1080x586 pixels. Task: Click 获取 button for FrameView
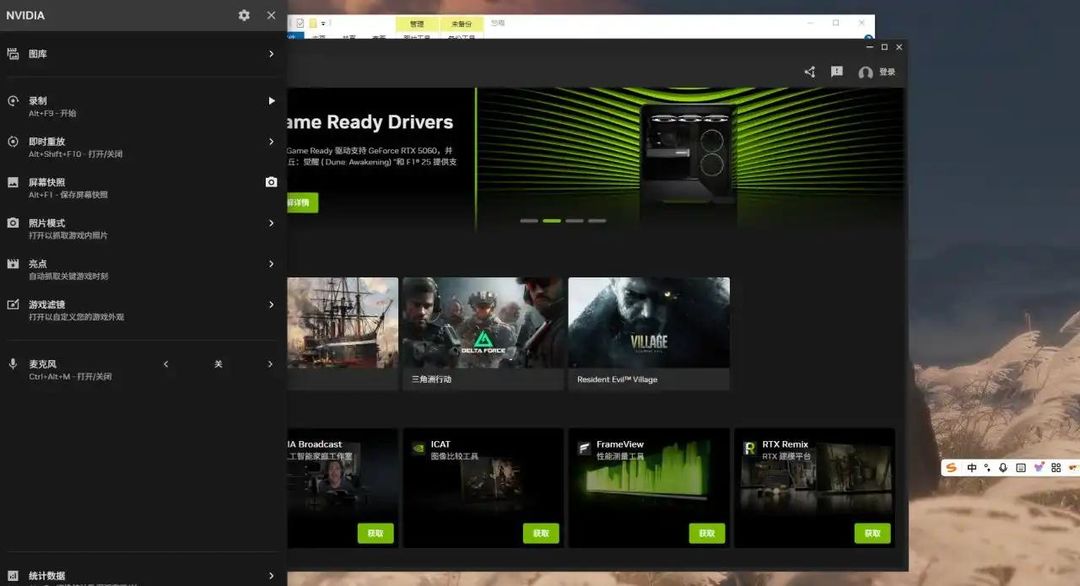pyautogui.click(x=707, y=533)
